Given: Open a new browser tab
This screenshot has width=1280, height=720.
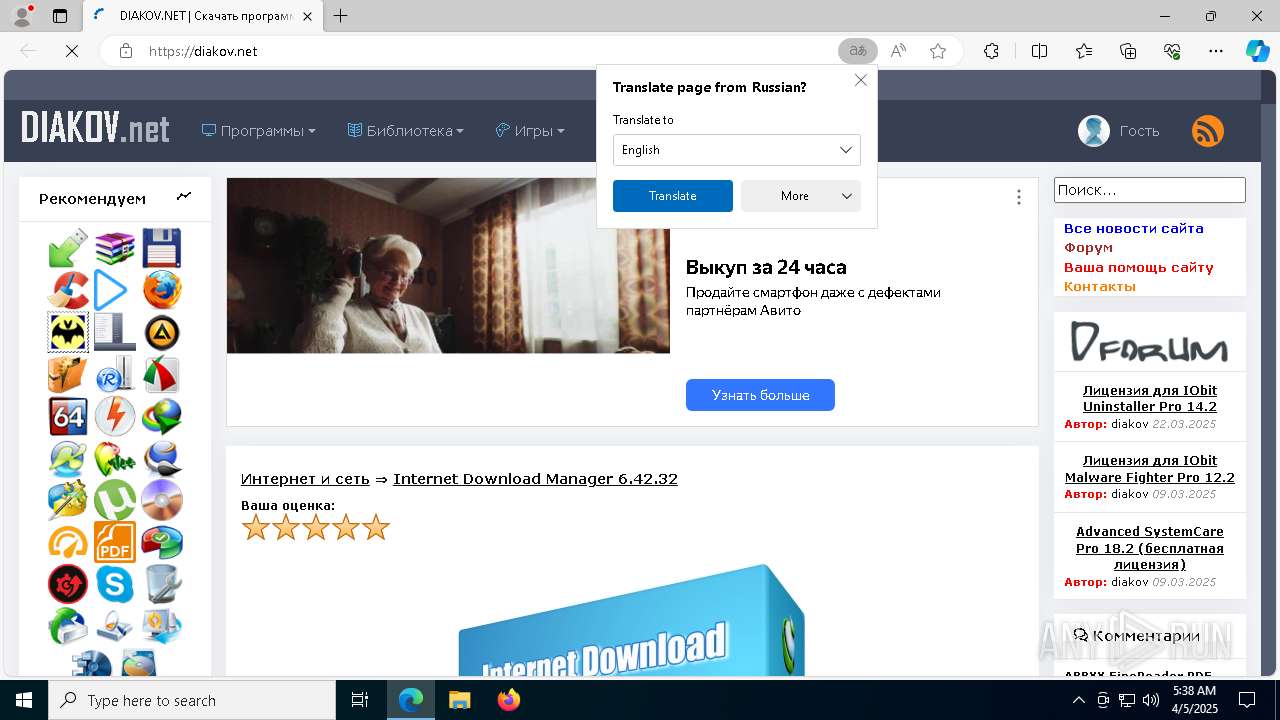Looking at the screenshot, I should [x=341, y=16].
